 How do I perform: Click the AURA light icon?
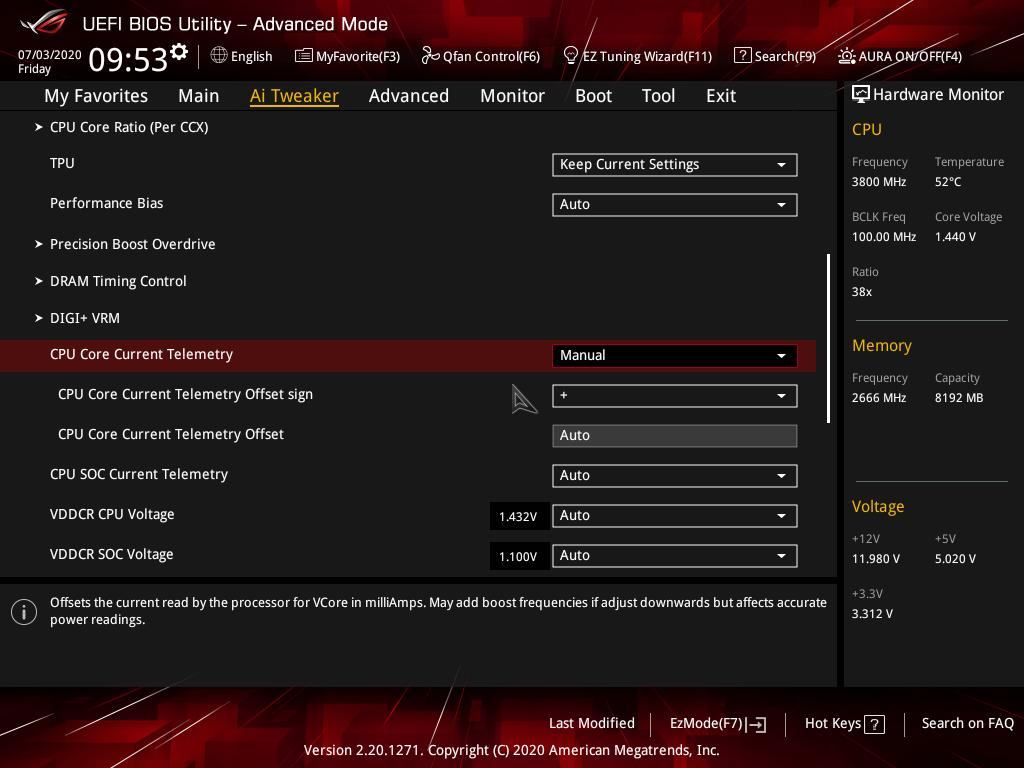[x=846, y=56]
